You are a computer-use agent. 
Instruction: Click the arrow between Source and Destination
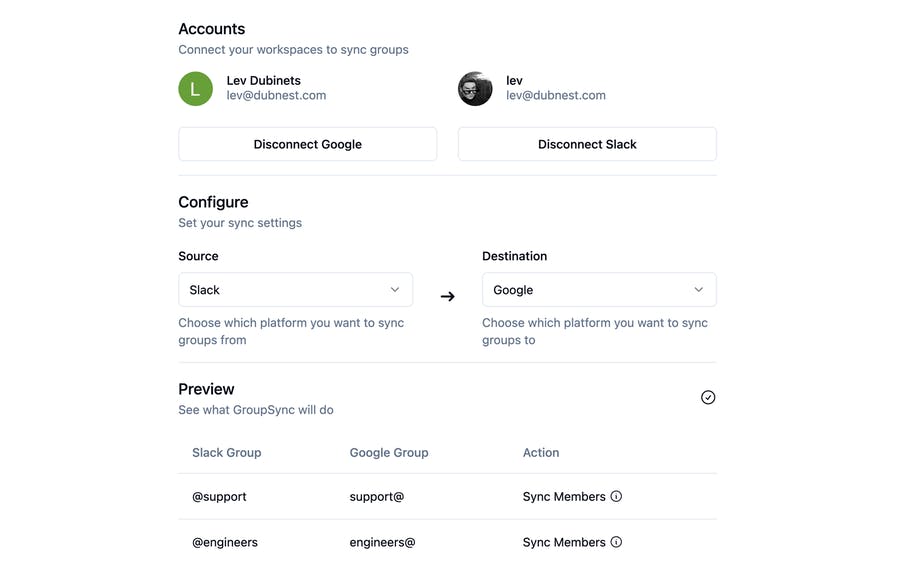(447, 297)
